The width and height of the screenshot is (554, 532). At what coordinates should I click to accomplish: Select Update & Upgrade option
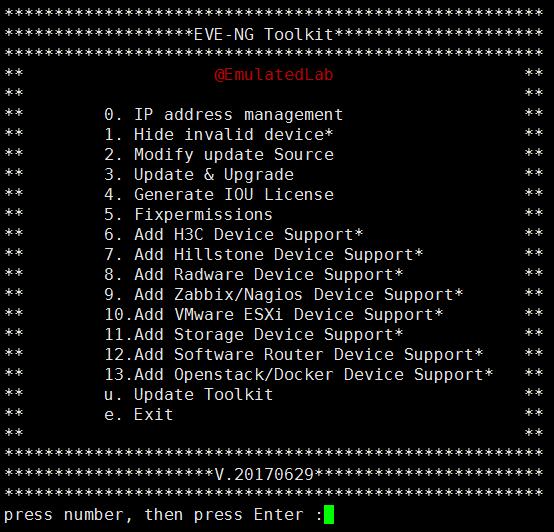click(199, 175)
